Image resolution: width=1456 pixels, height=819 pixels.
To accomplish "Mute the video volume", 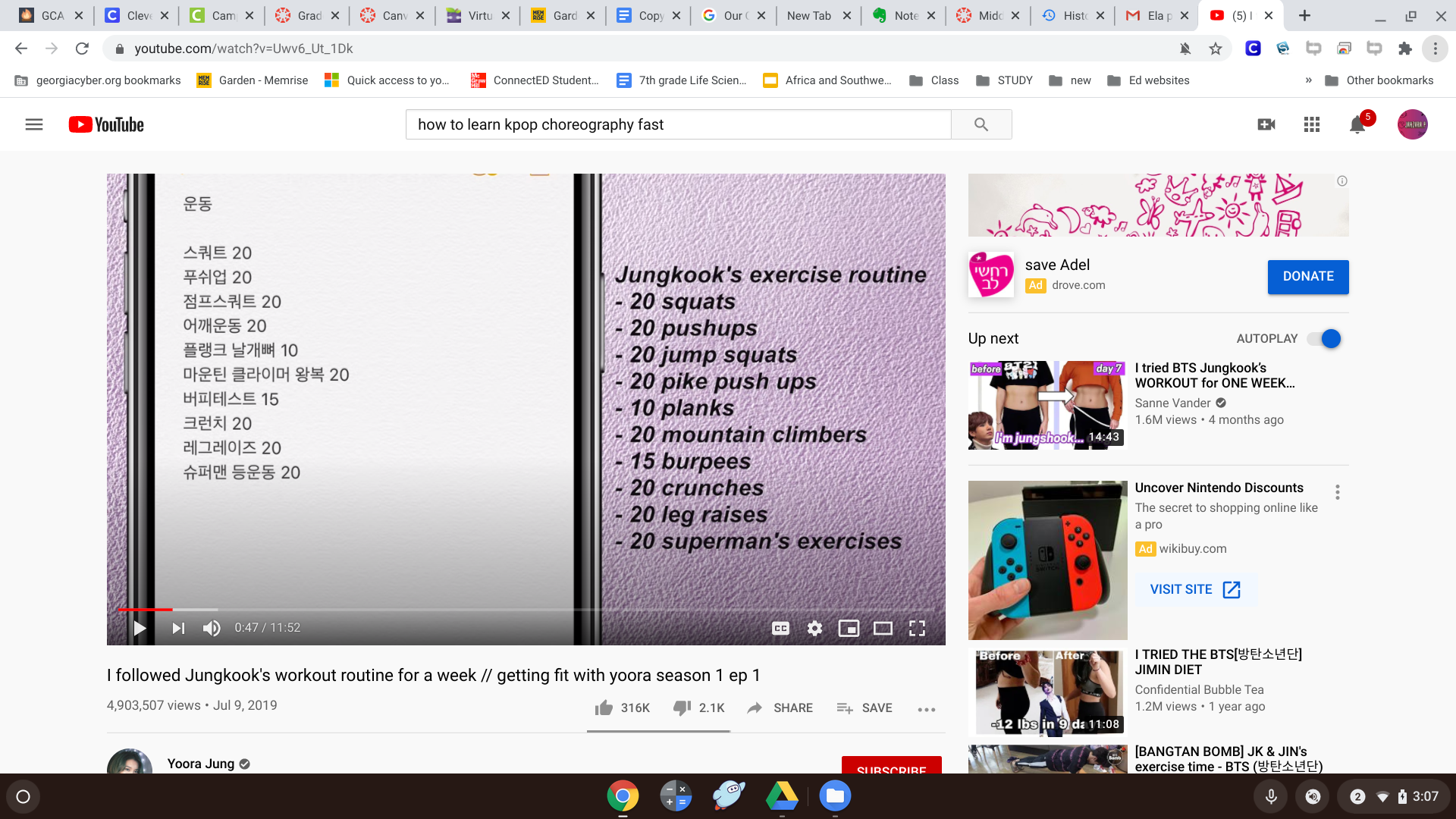I will [x=212, y=628].
